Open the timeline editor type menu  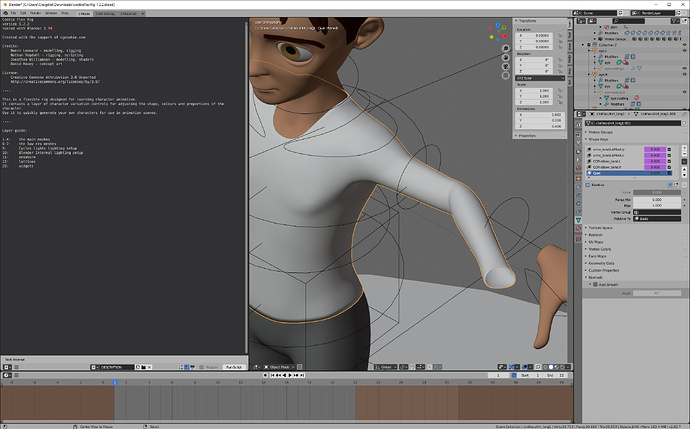[x=7, y=375]
